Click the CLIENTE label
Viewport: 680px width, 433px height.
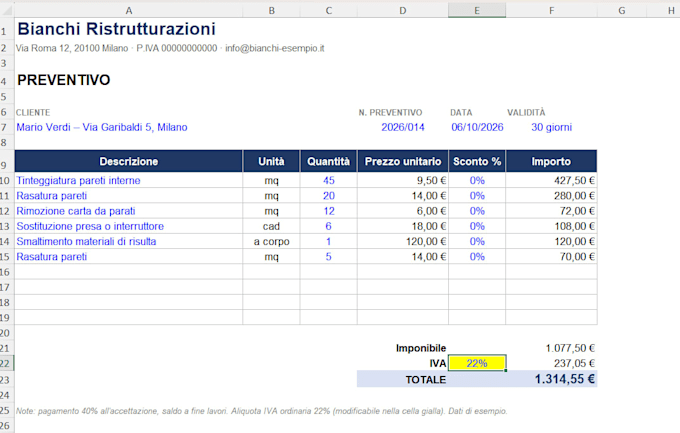[x=33, y=112]
